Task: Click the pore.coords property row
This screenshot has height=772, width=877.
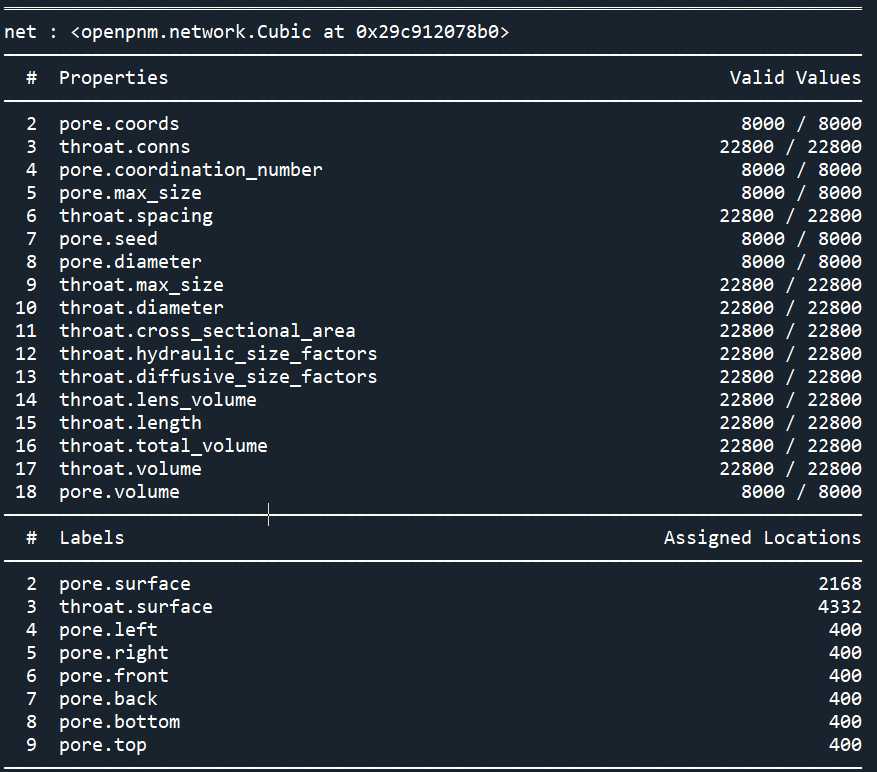Action: coord(433,124)
